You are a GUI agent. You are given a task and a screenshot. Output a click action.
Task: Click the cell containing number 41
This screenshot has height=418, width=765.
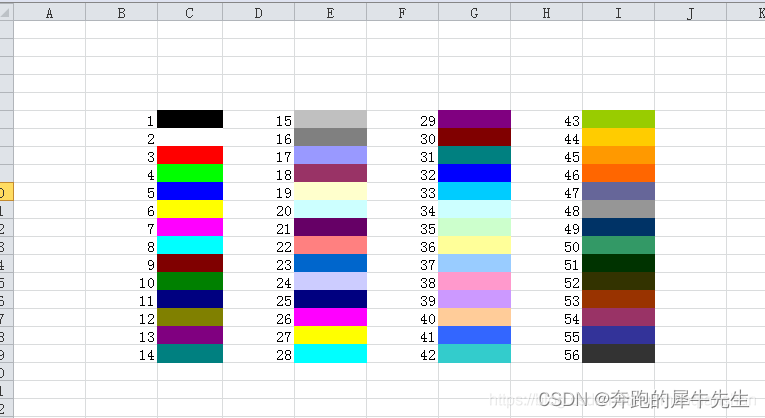[x=403, y=337]
